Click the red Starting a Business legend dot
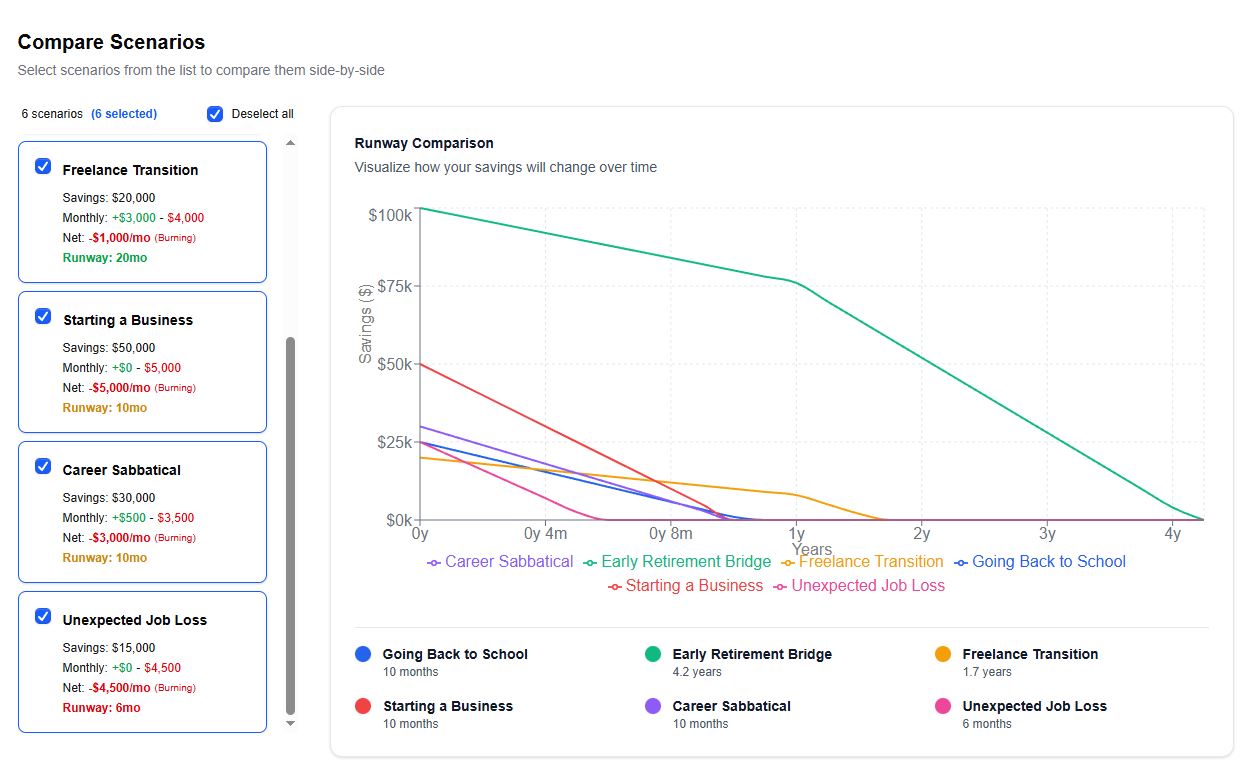Viewport: 1245px width, 771px height. click(362, 705)
